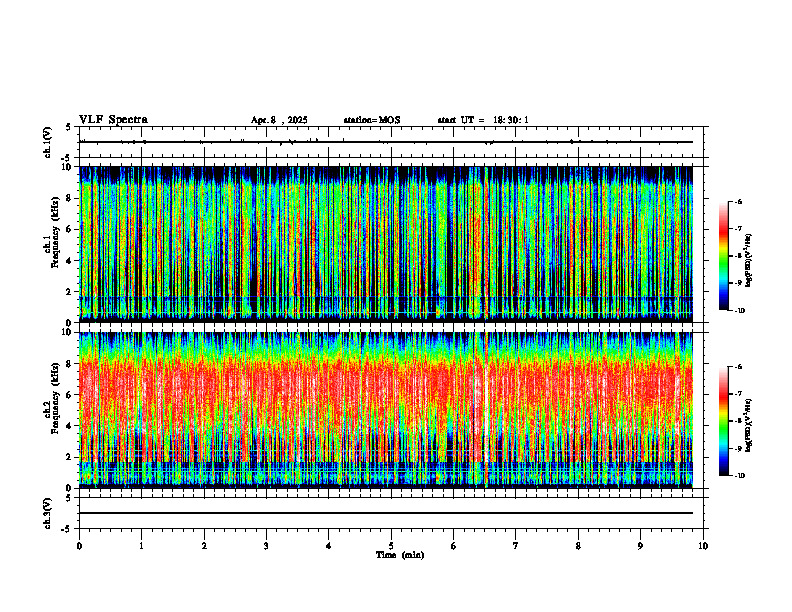Click the ch.1 voltage waveform trace

point(386,142)
